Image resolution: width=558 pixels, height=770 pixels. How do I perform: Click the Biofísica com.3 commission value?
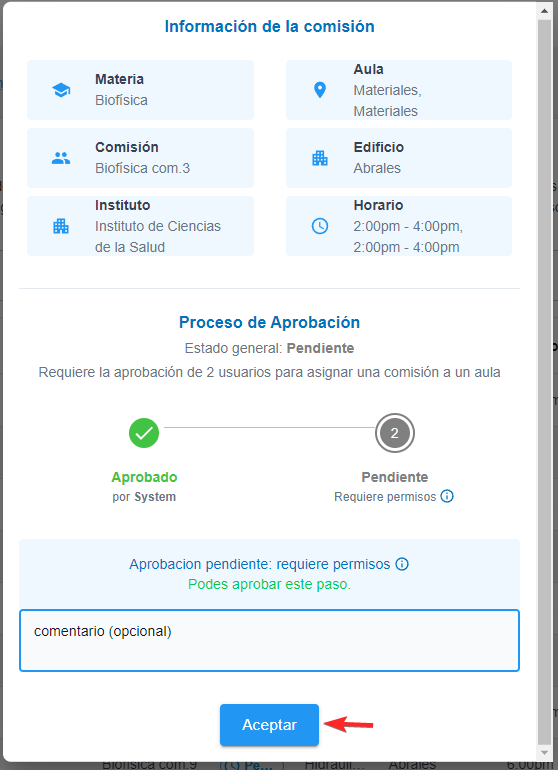click(x=142, y=168)
